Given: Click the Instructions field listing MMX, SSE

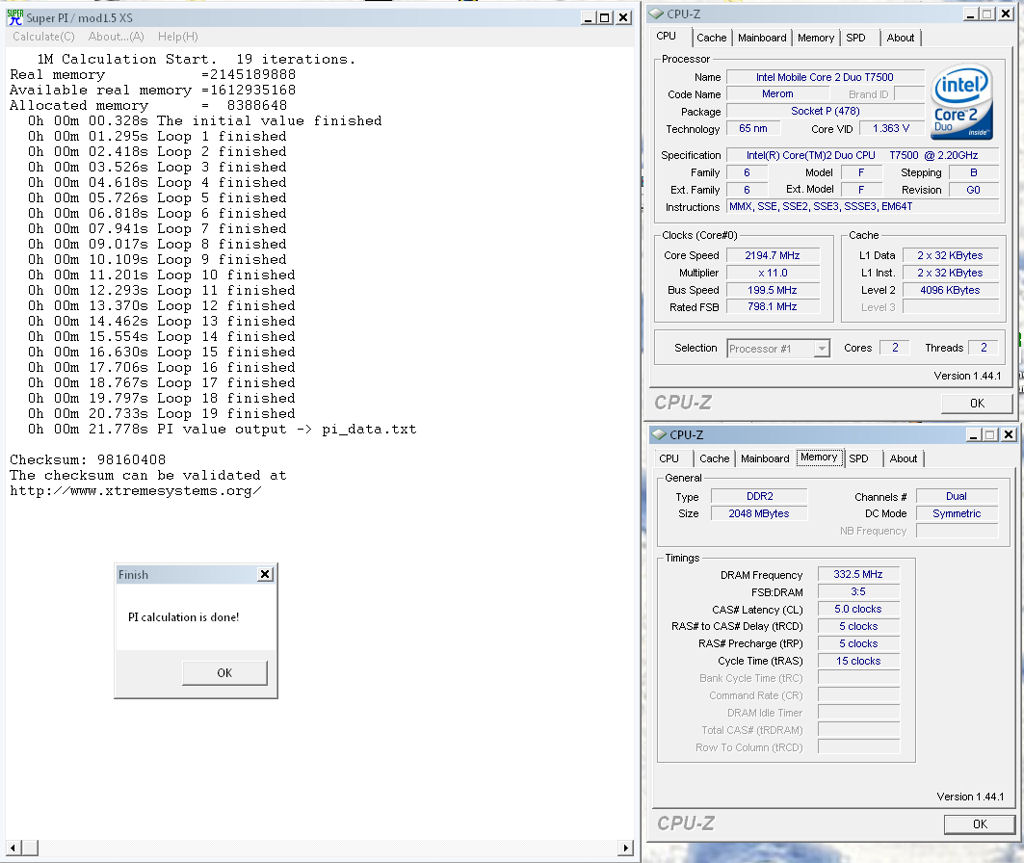Looking at the screenshot, I should pos(862,206).
